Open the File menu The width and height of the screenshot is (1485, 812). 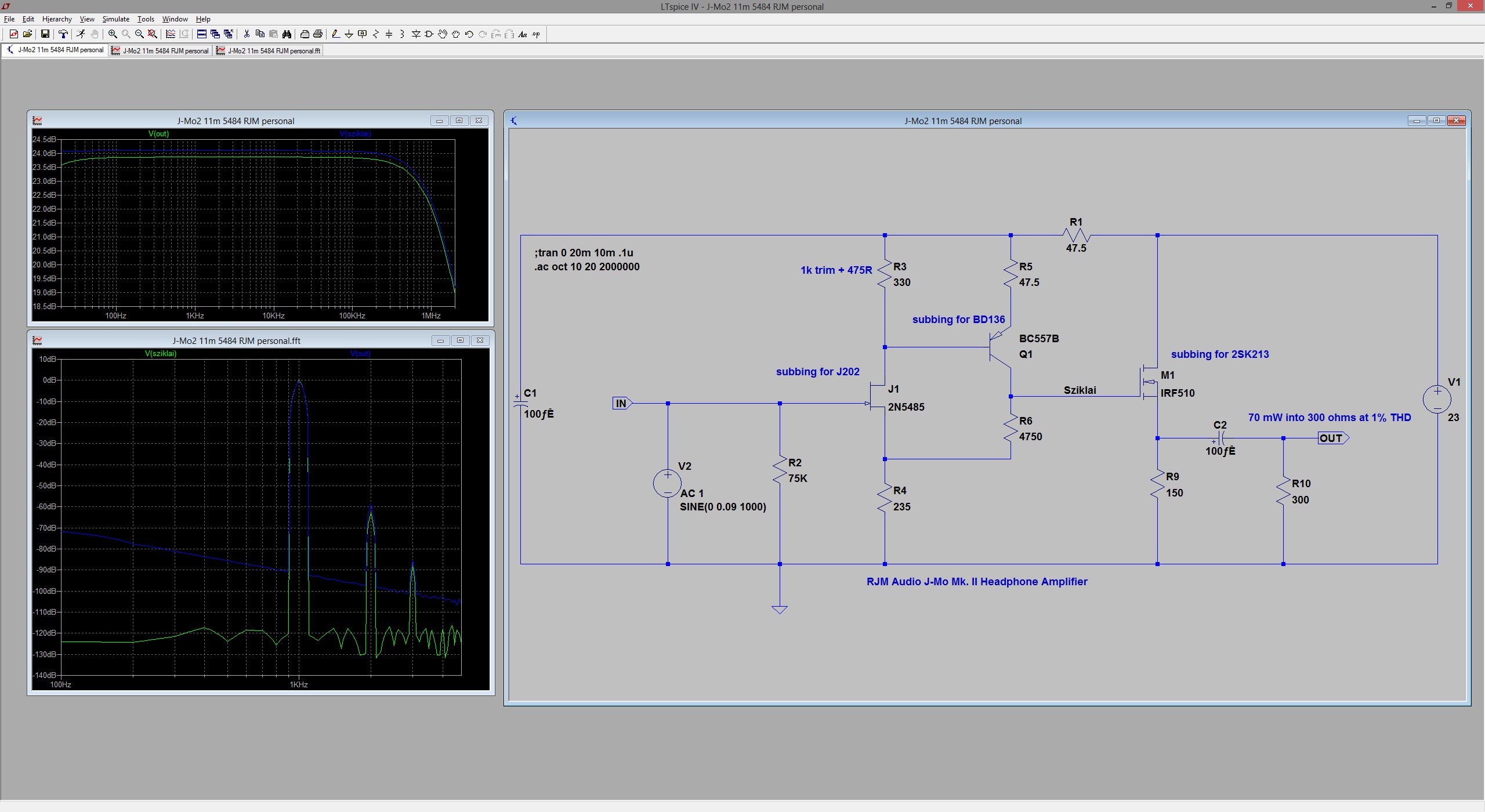coord(9,19)
